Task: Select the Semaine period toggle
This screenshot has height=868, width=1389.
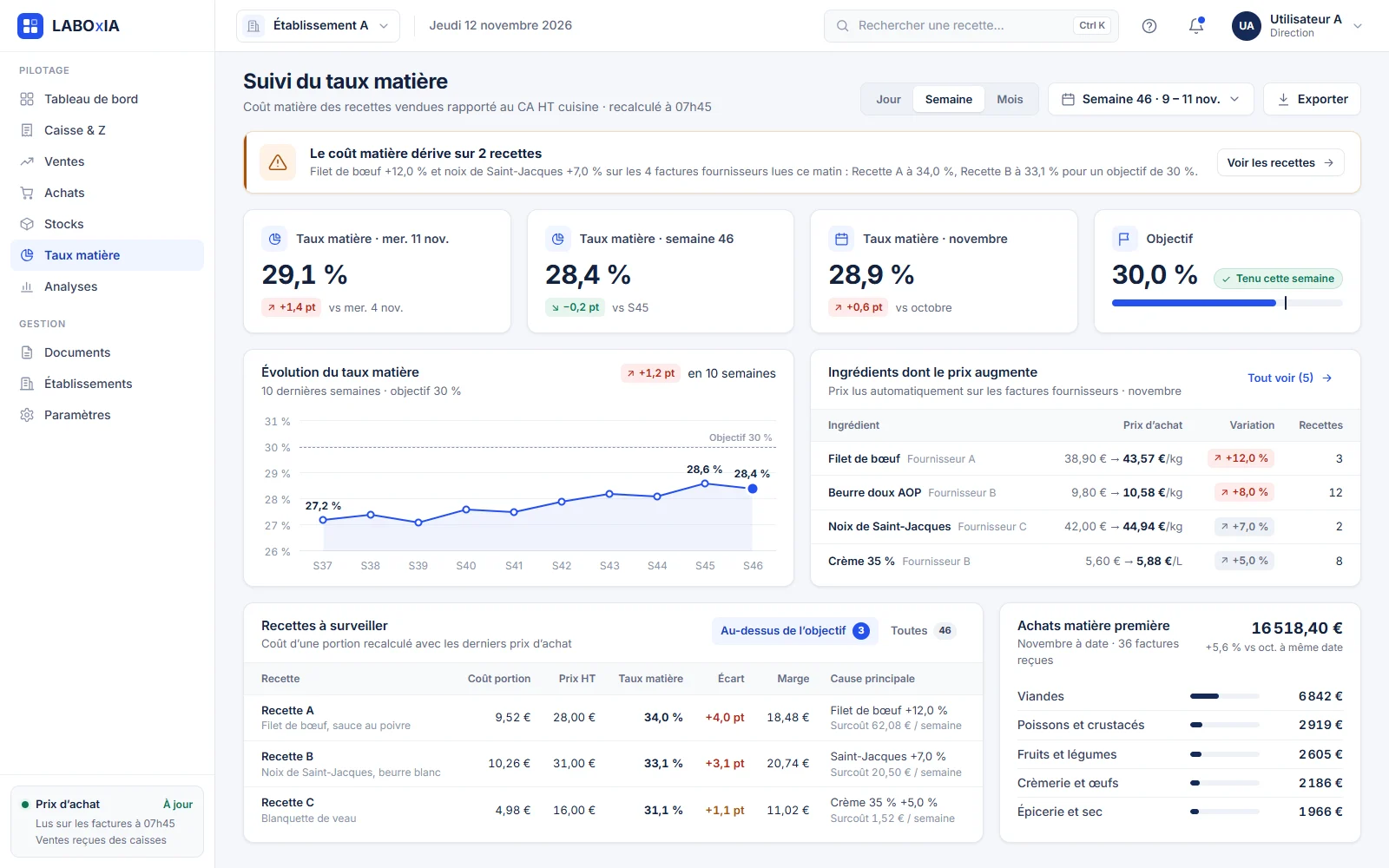Action: [x=949, y=99]
